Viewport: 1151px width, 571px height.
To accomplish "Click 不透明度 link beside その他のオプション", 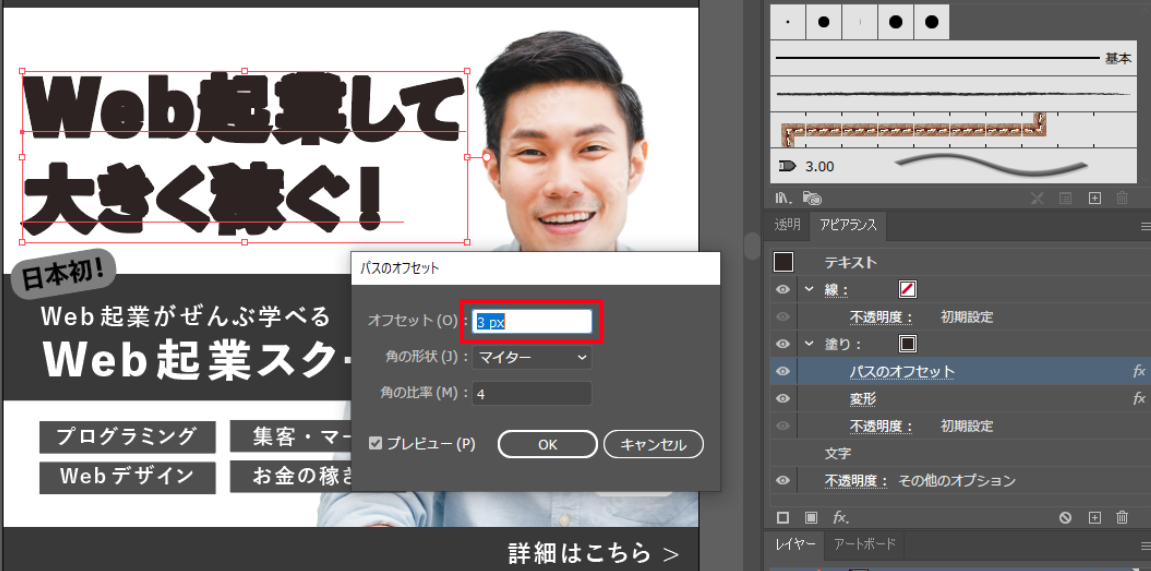I will click(856, 481).
